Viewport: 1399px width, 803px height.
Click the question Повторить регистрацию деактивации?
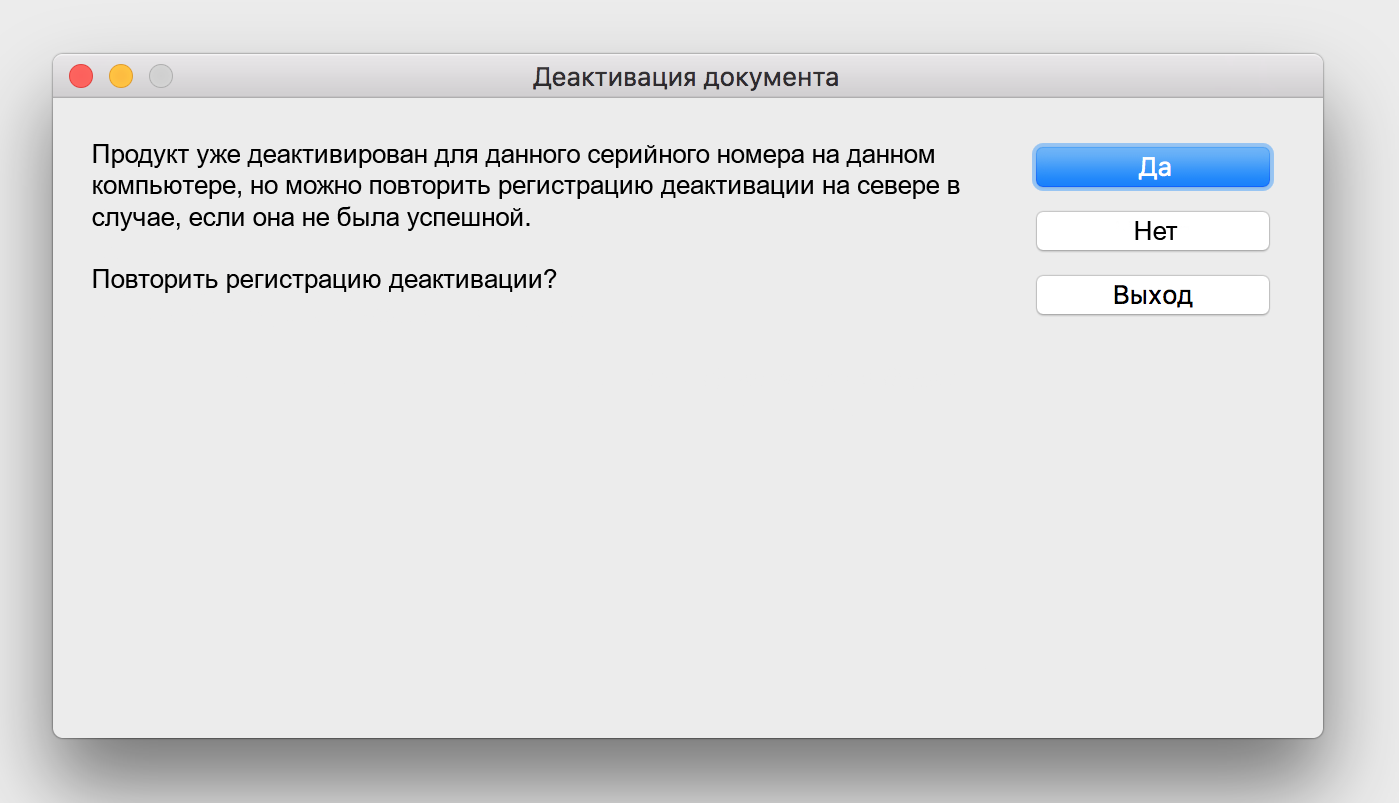[x=324, y=279]
